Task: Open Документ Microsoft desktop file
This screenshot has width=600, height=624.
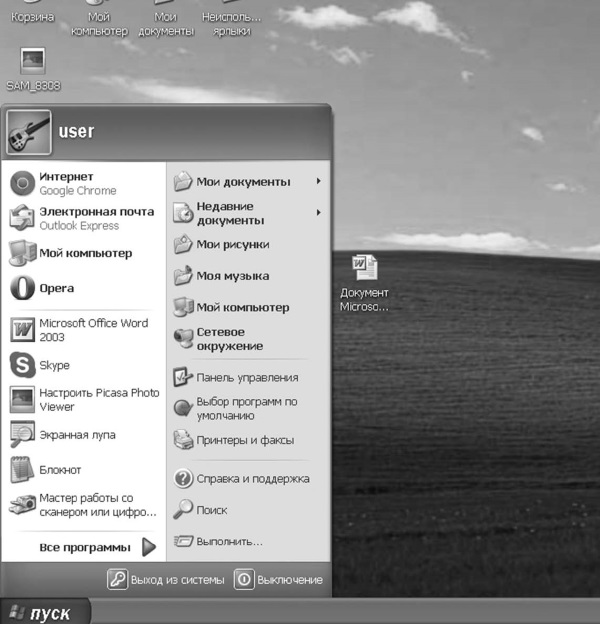Action: tap(364, 269)
